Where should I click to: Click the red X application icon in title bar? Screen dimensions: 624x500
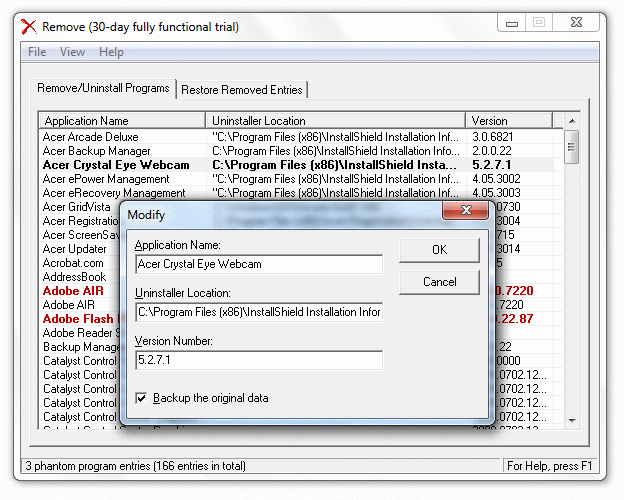click(x=29, y=27)
